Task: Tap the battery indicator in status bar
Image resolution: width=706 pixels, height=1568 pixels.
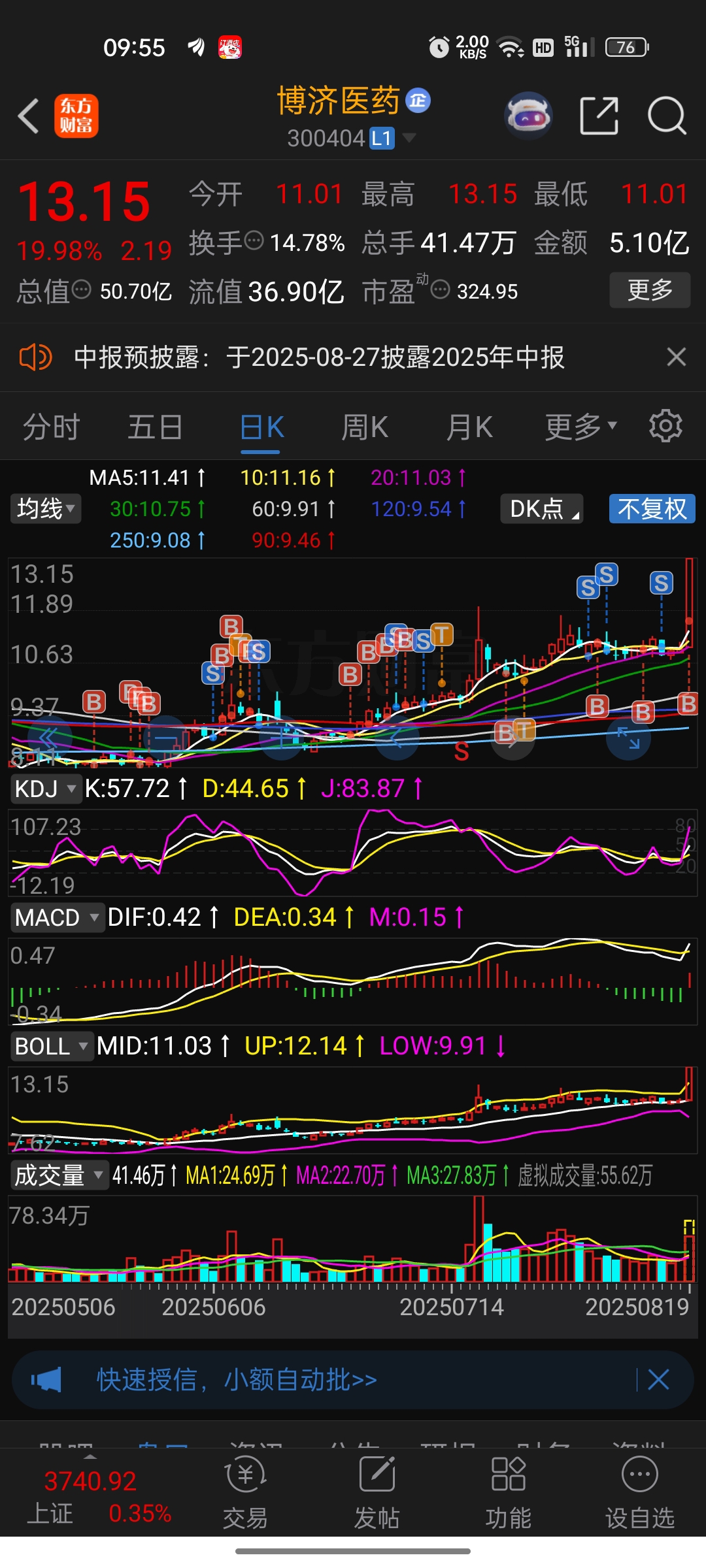Action: pos(626,47)
